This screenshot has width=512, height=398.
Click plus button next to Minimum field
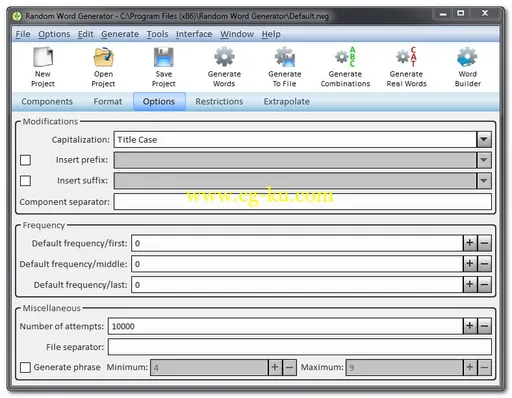(x=275, y=367)
